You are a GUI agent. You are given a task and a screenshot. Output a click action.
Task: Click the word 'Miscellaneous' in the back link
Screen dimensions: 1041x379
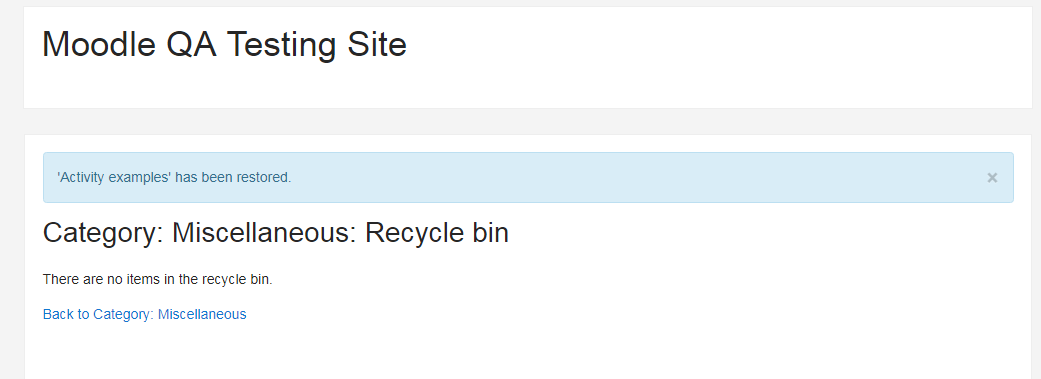click(202, 314)
